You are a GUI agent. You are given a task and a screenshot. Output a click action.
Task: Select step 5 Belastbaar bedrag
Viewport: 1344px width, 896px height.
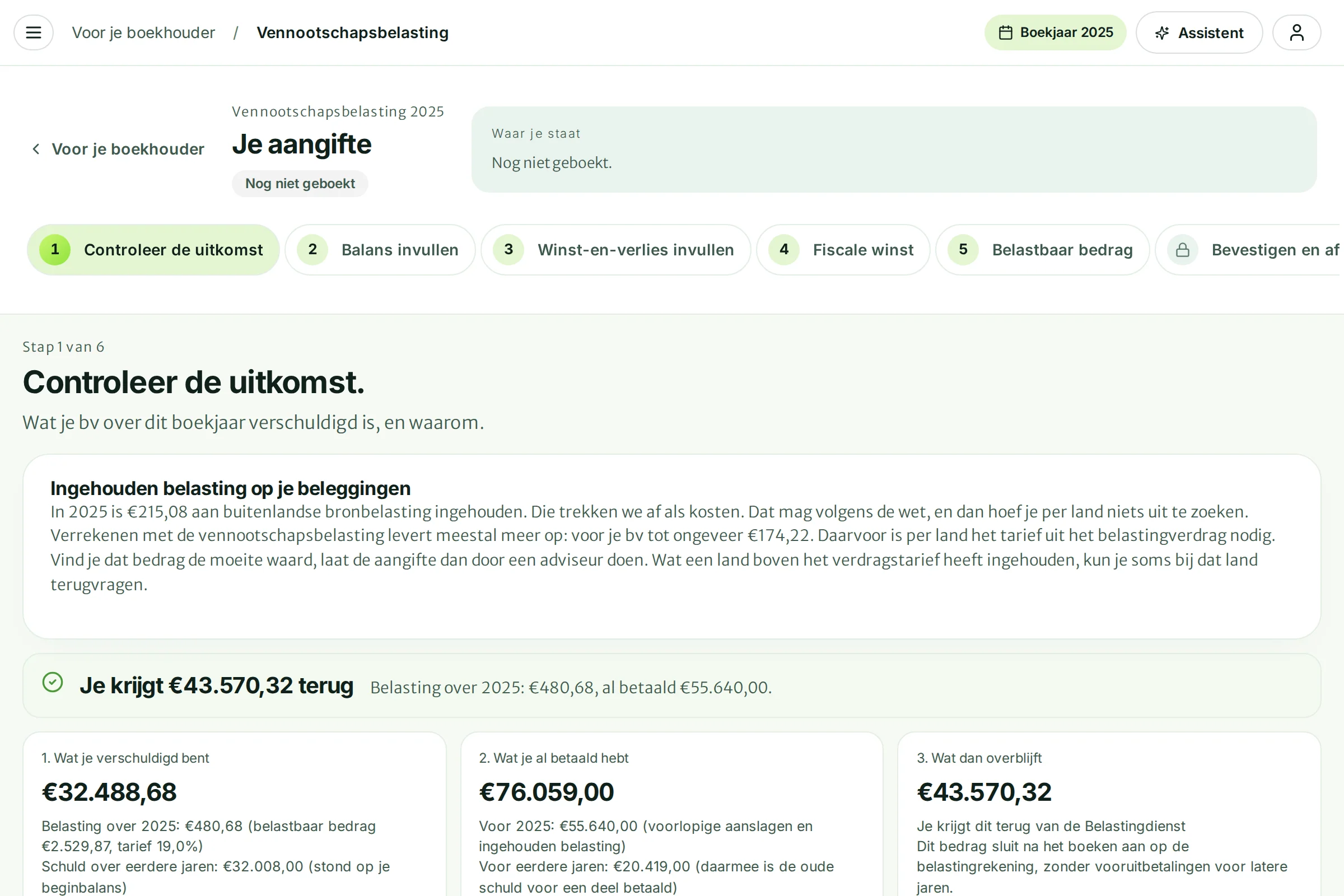(1042, 250)
